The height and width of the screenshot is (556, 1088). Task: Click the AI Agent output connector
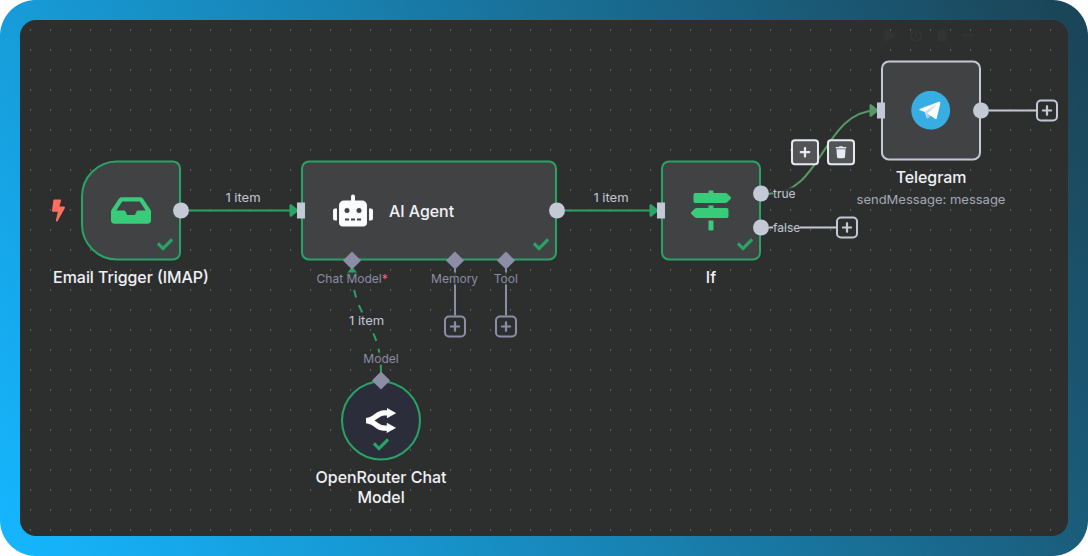[557, 210]
